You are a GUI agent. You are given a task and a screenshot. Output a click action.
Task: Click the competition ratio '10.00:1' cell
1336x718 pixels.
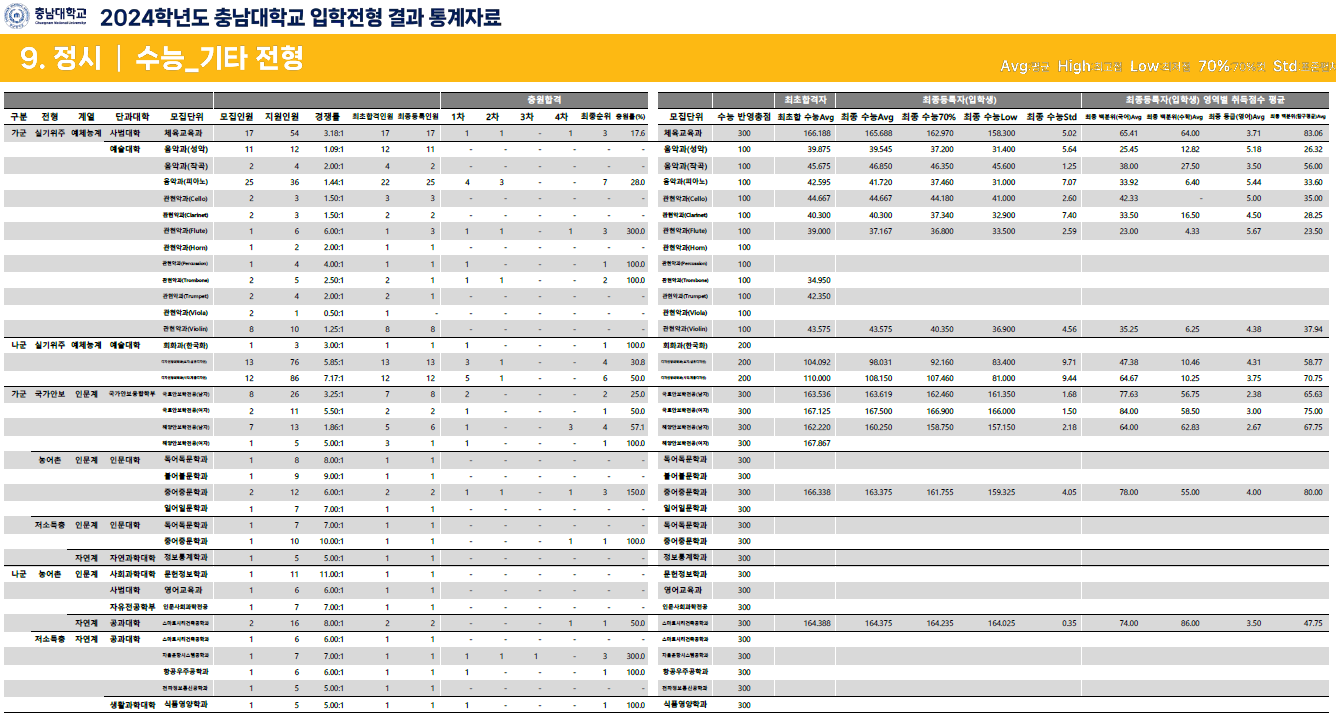[332, 541]
